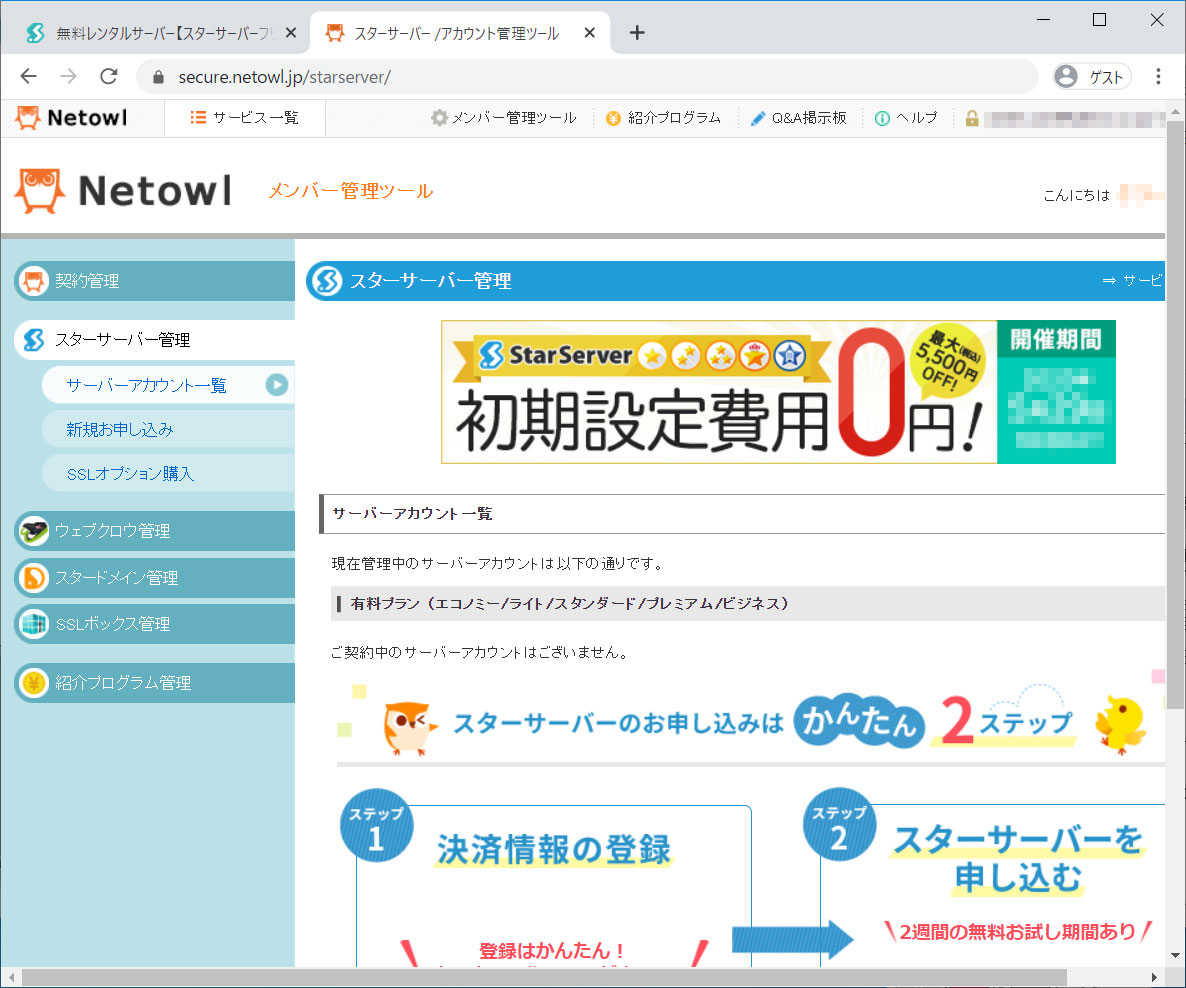Click the S icon in the blue スターサーバー管理 header
The image size is (1186, 988).
click(327, 281)
